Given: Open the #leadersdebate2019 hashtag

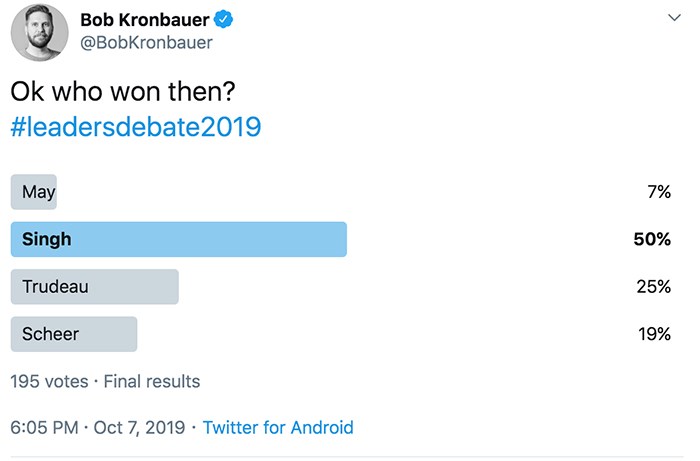Looking at the screenshot, I should coord(136,127).
